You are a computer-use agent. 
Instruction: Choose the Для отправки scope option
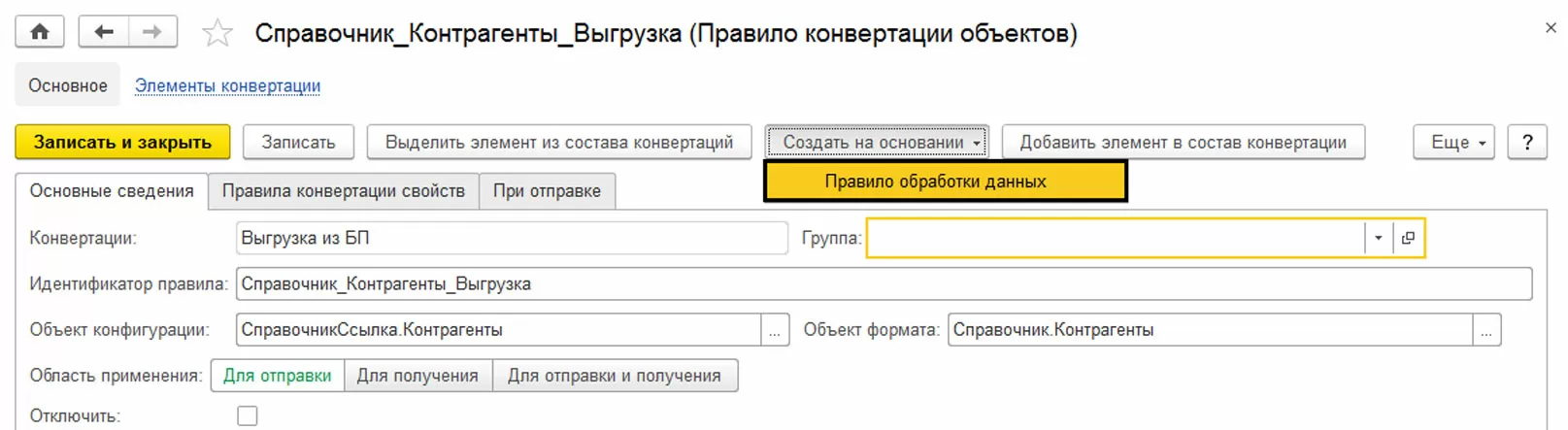tap(278, 376)
